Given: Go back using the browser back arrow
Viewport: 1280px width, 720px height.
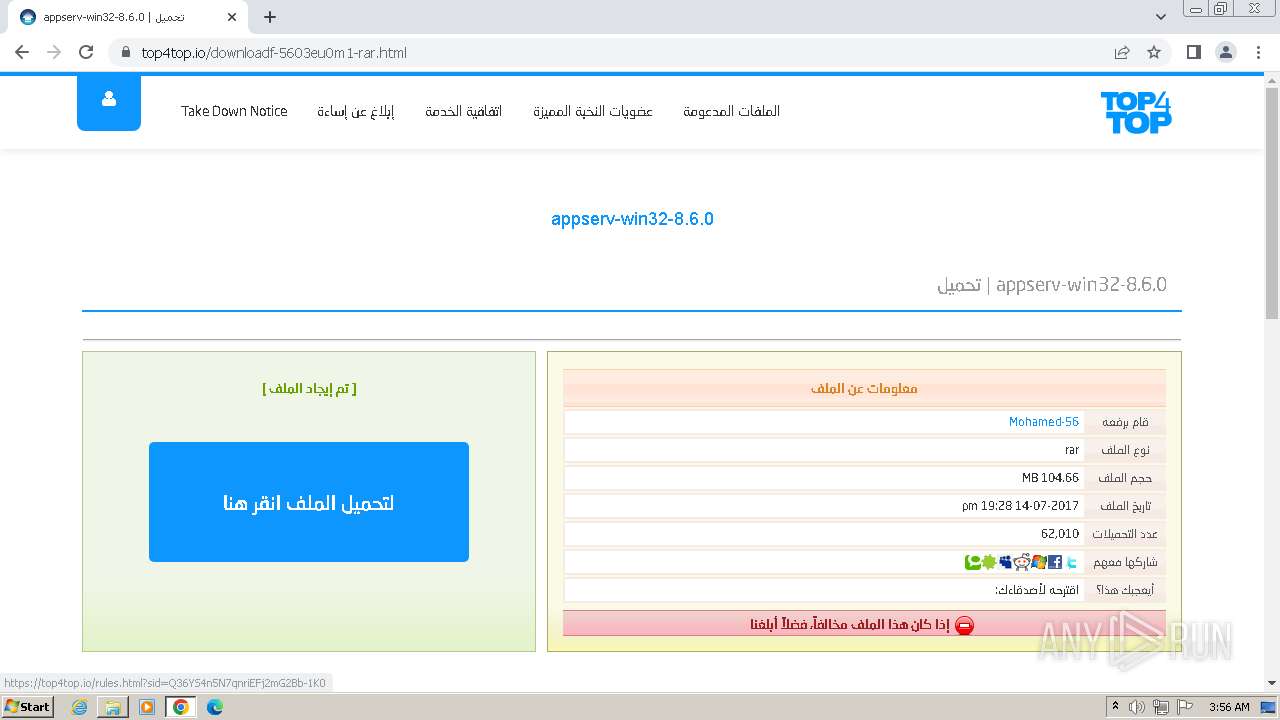Looking at the screenshot, I should [x=22, y=52].
